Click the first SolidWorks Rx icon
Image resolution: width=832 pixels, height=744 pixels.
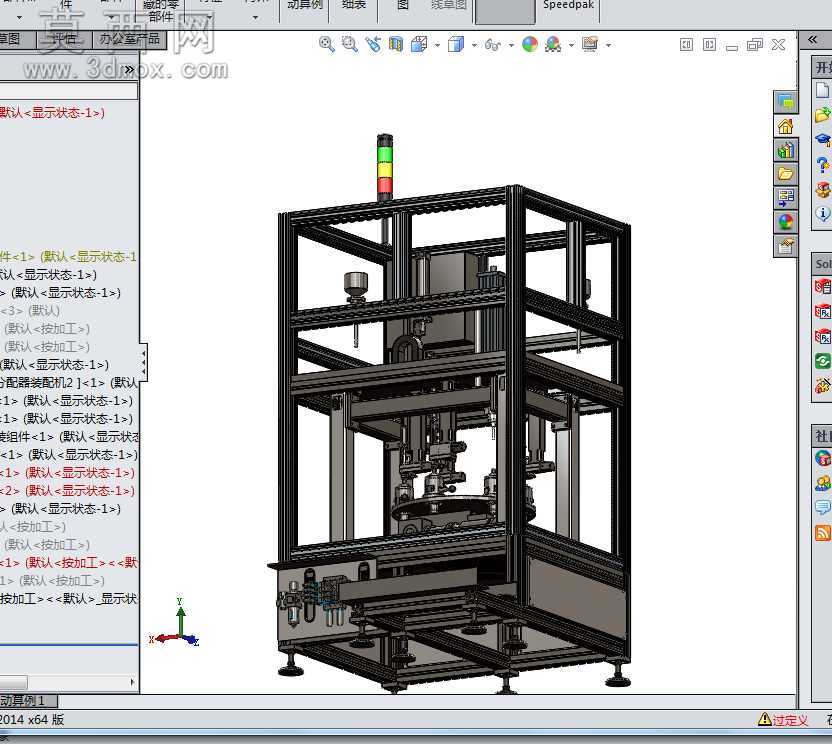coord(822,312)
